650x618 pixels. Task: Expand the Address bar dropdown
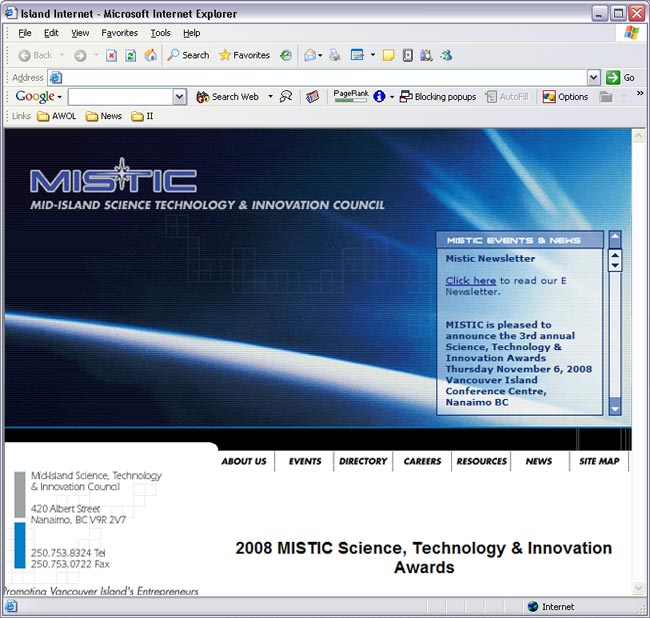(x=594, y=78)
